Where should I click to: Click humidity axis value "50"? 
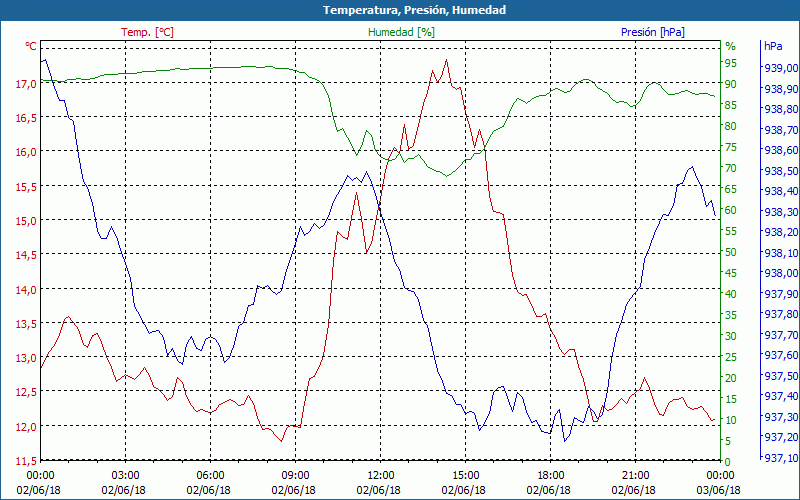[x=731, y=252]
